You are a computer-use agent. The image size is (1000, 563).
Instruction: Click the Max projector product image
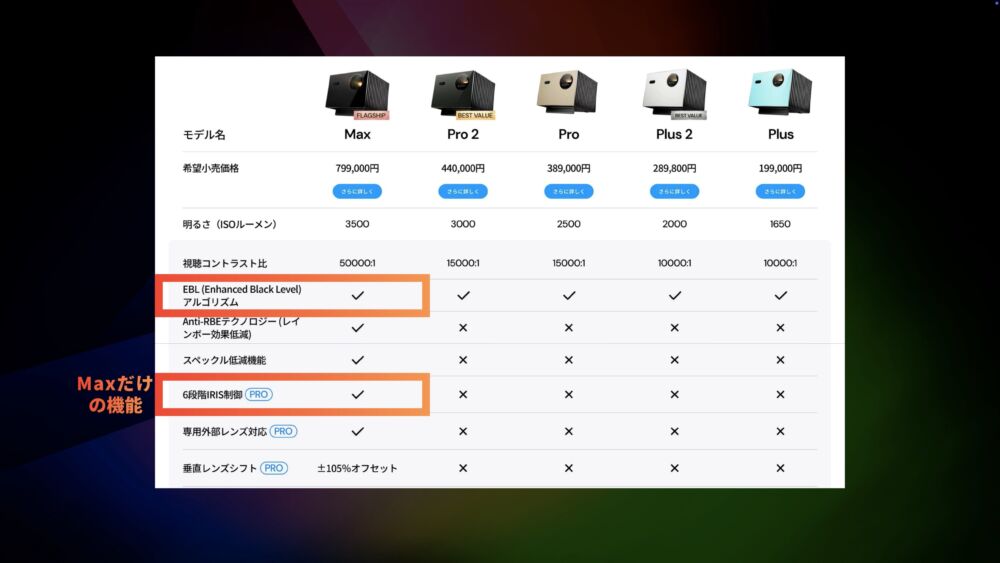(357, 93)
